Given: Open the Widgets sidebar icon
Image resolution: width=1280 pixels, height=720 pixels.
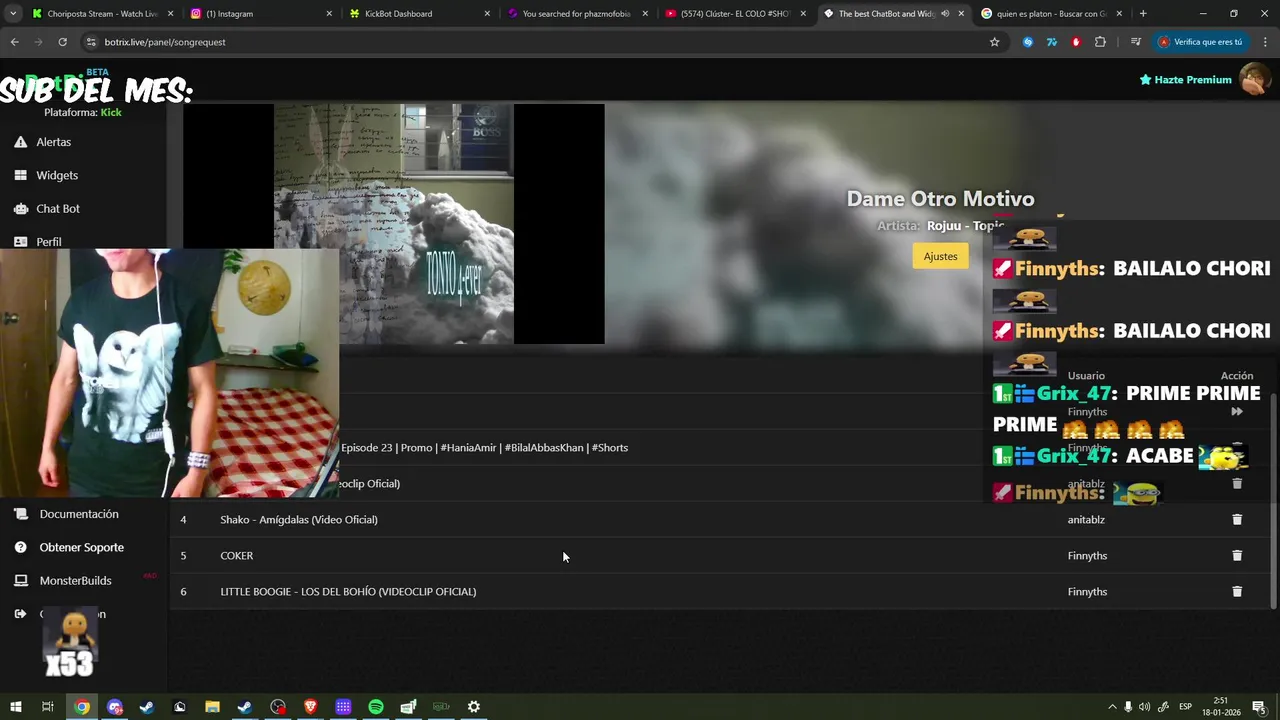Looking at the screenshot, I should coord(20,175).
